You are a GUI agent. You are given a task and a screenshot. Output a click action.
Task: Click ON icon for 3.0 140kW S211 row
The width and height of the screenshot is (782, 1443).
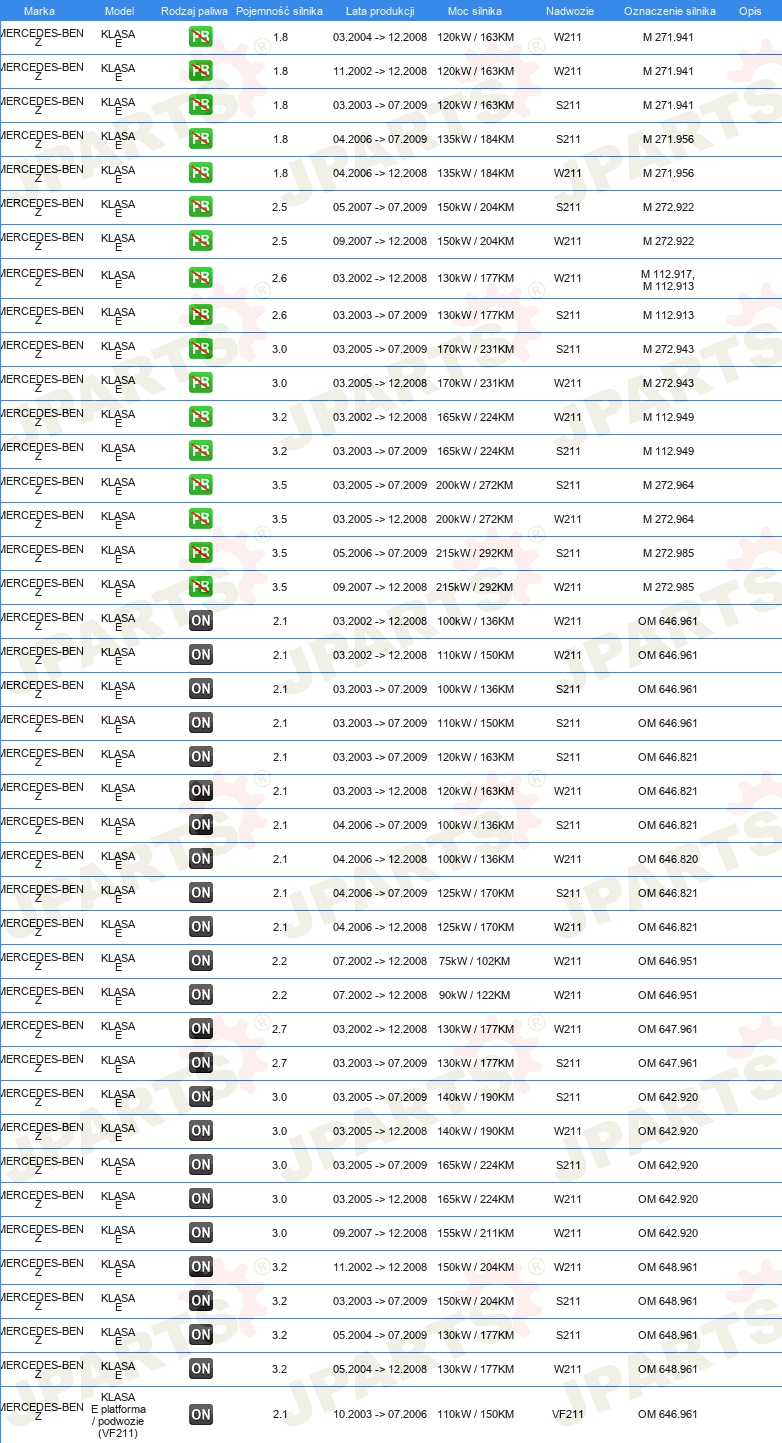point(201,1098)
